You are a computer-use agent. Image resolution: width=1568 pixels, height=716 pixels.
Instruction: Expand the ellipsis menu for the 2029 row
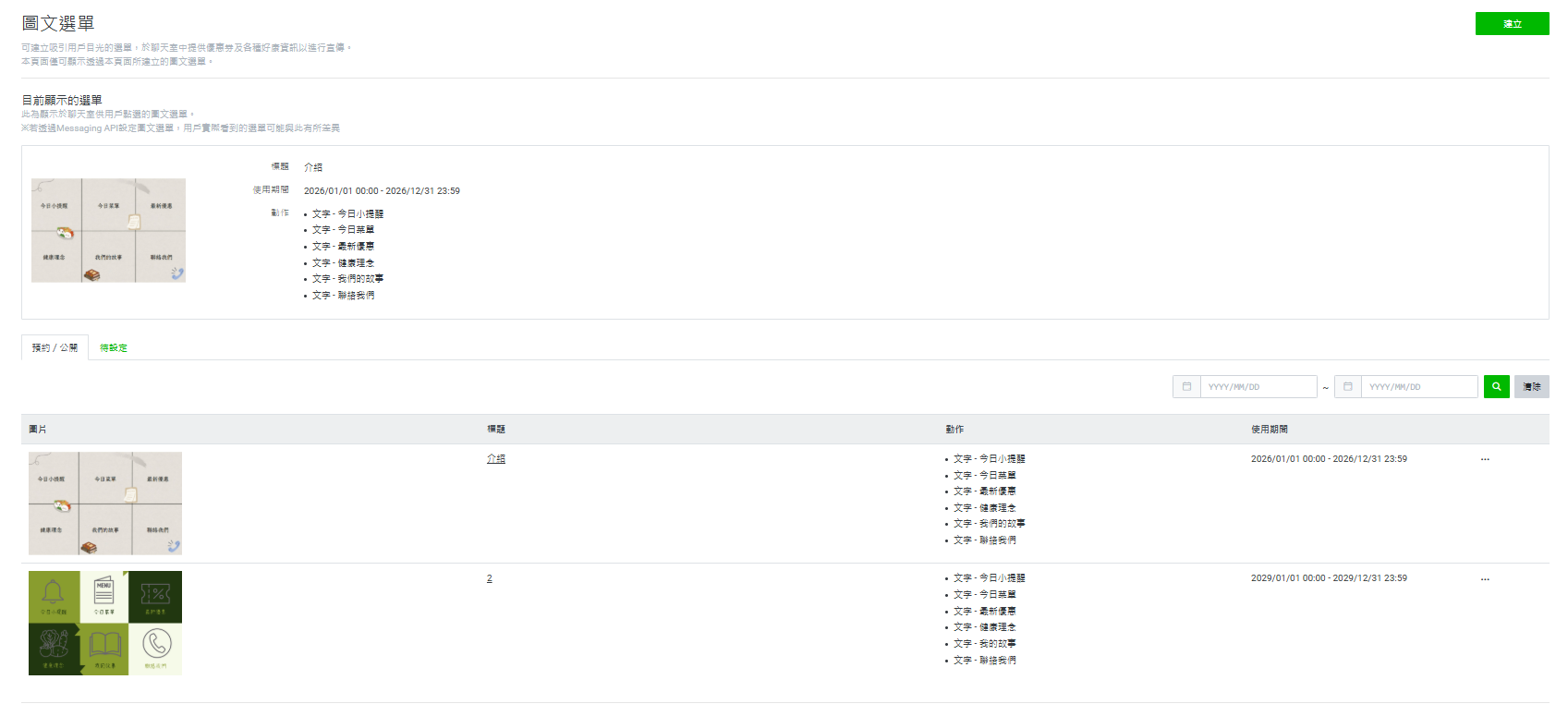click(1485, 579)
